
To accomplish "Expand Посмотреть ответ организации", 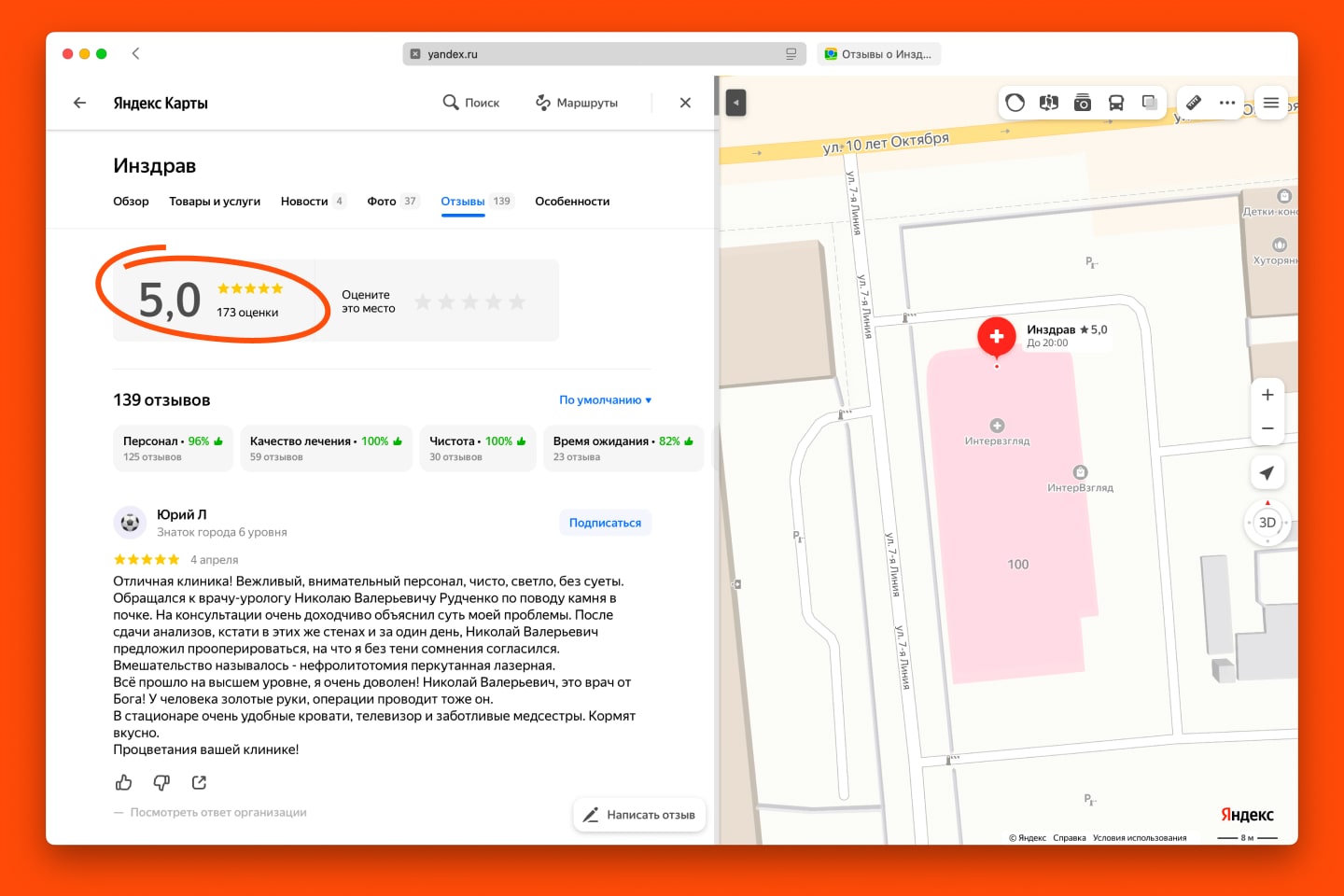I will click(x=218, y=812).
